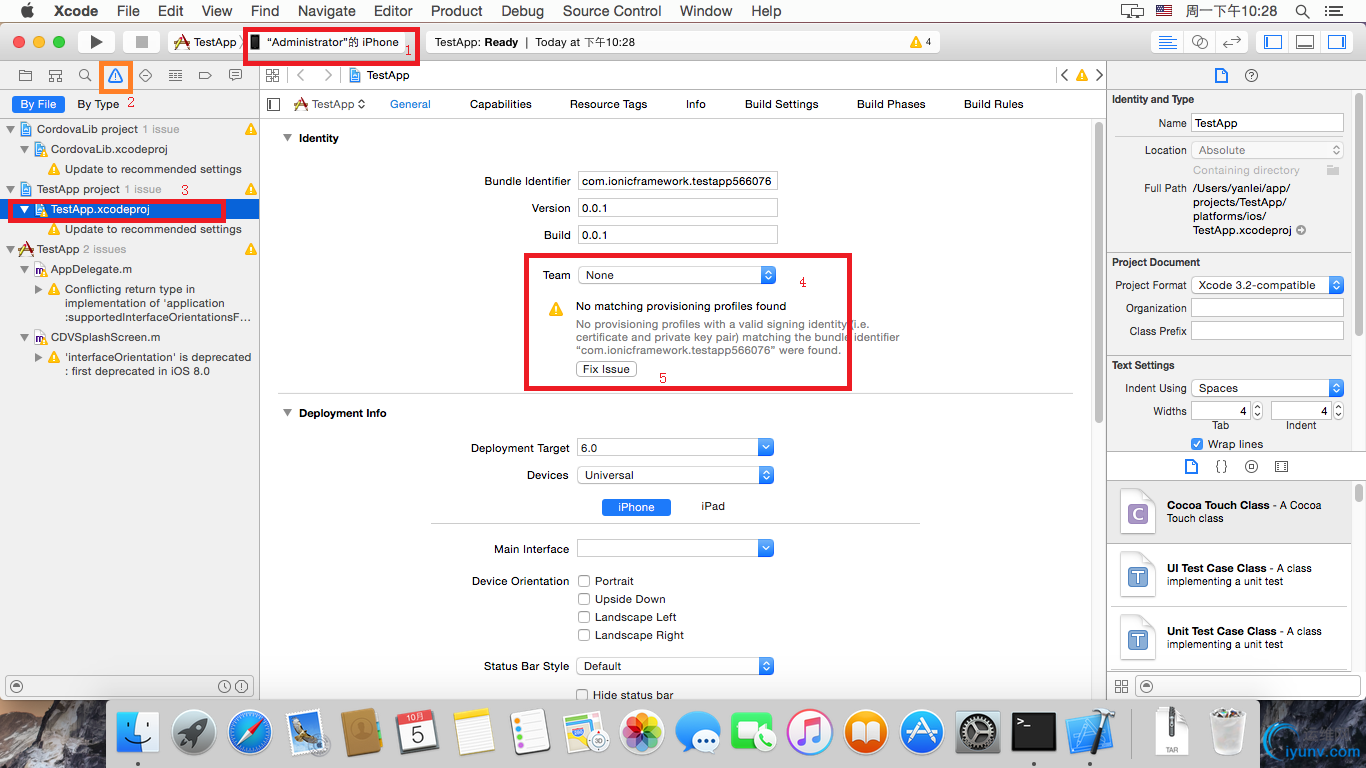Image resolution: width=1366 pixels, height=768 pixels.
Task: Open the Build Phases tab
Action: pyautogui.click(x=891, y=104)
